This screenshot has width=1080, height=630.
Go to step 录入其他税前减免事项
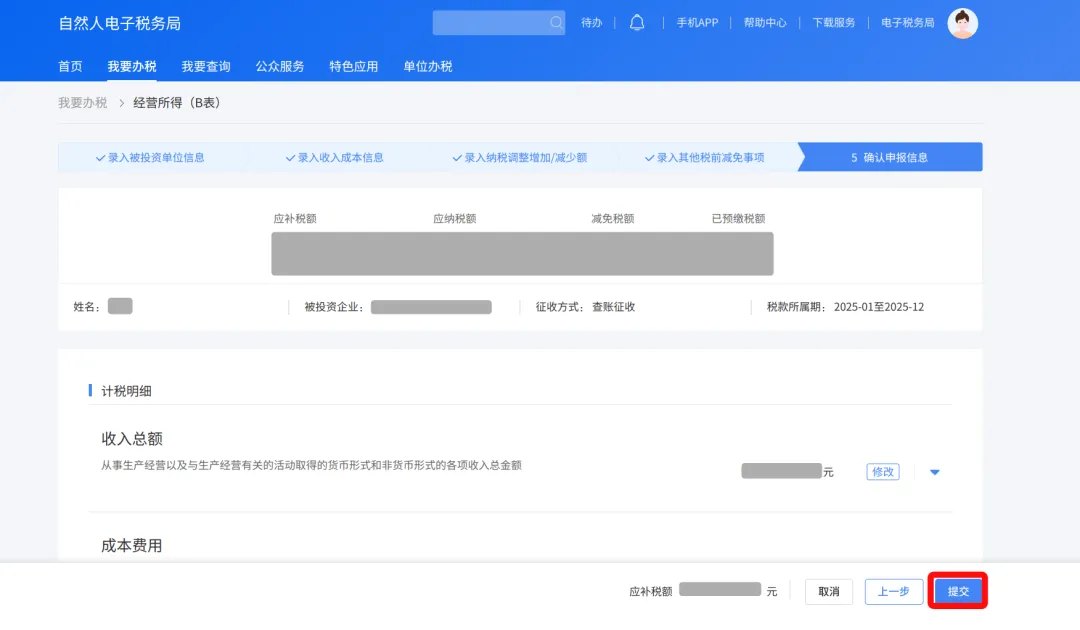705,158
